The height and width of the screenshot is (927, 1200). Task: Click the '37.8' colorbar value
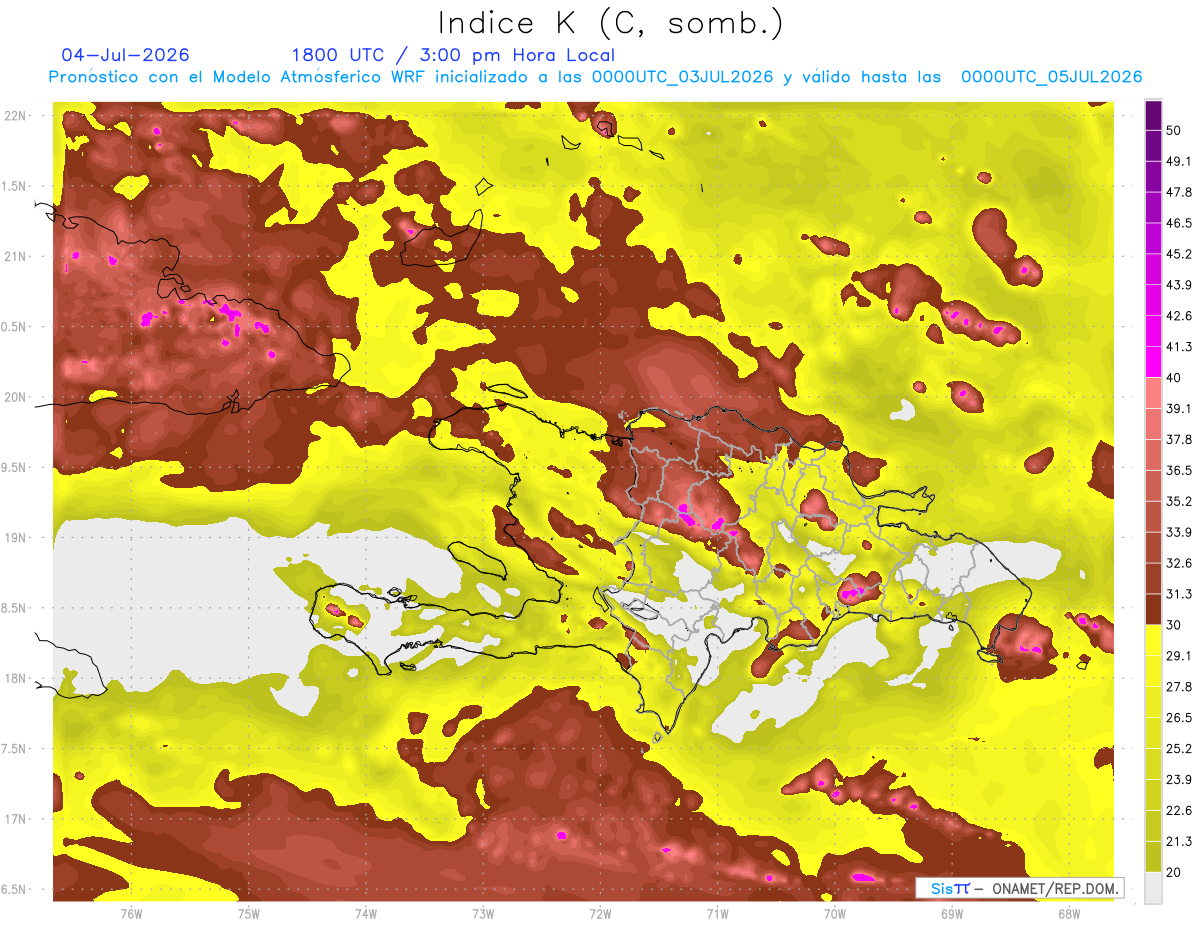(1180, 439)
